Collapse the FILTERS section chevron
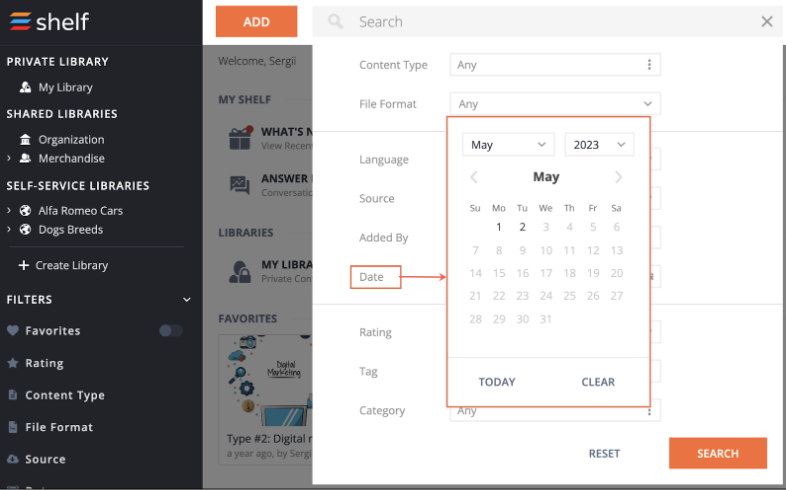The image size is (786, 490). click(186, 300)
